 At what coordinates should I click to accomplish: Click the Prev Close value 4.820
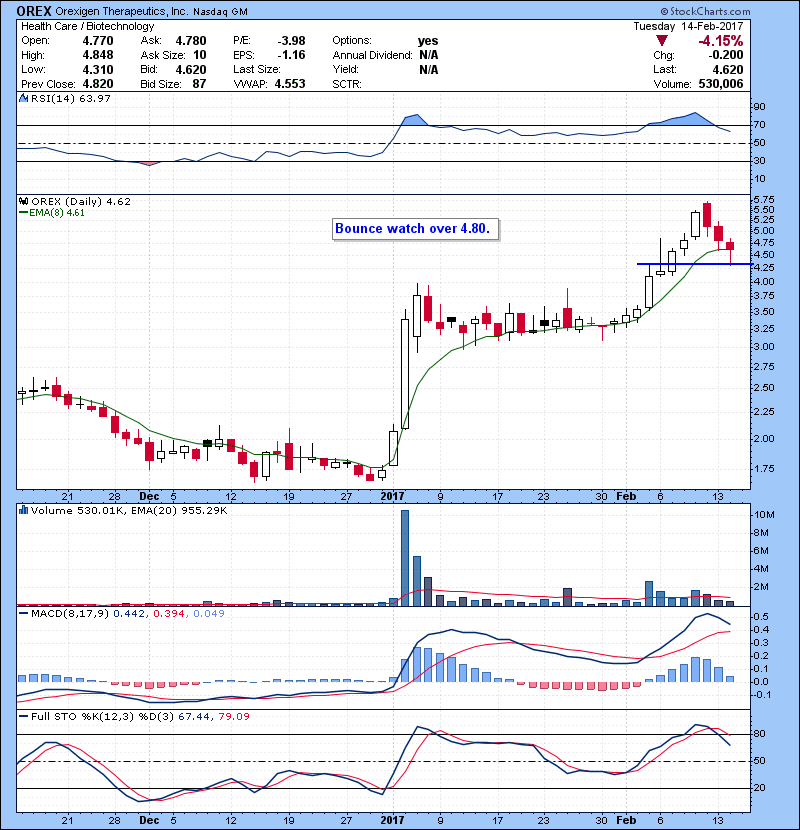click(98, 84)
